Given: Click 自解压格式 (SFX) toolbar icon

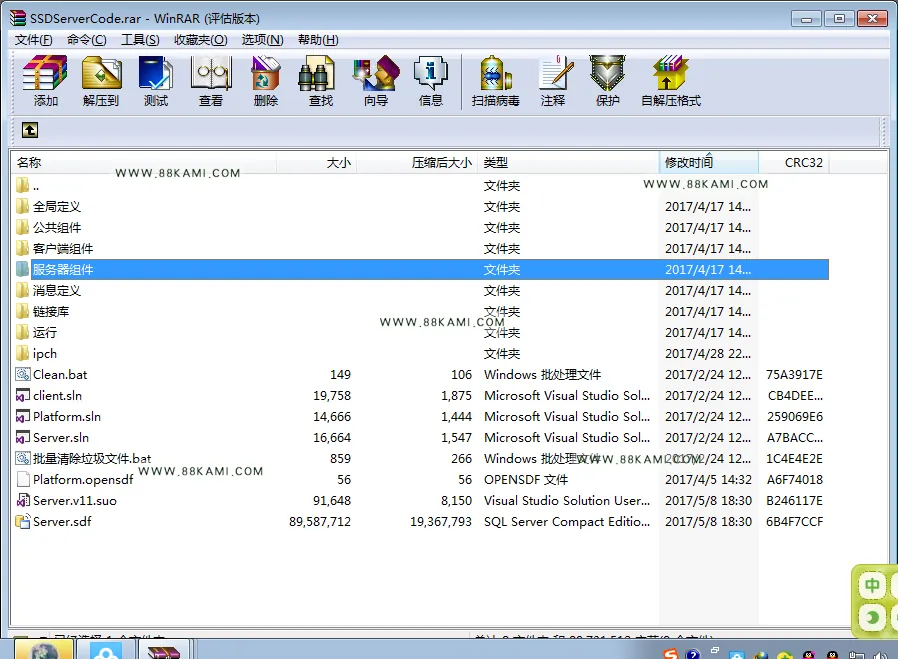Looking at the screenshot, I should (x=671, y=81).
